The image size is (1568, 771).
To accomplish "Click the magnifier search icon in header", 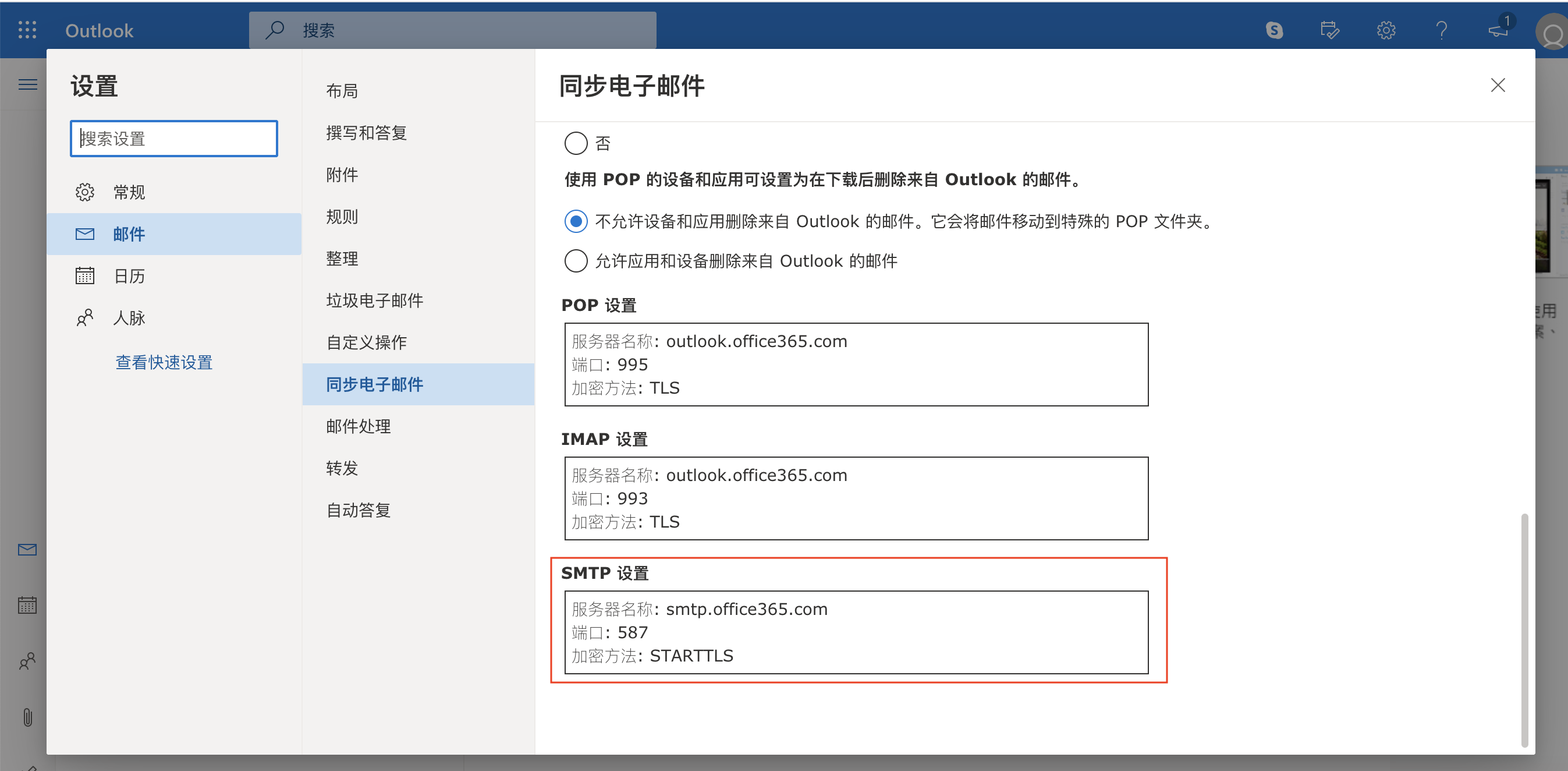I will tap(275, 30).
